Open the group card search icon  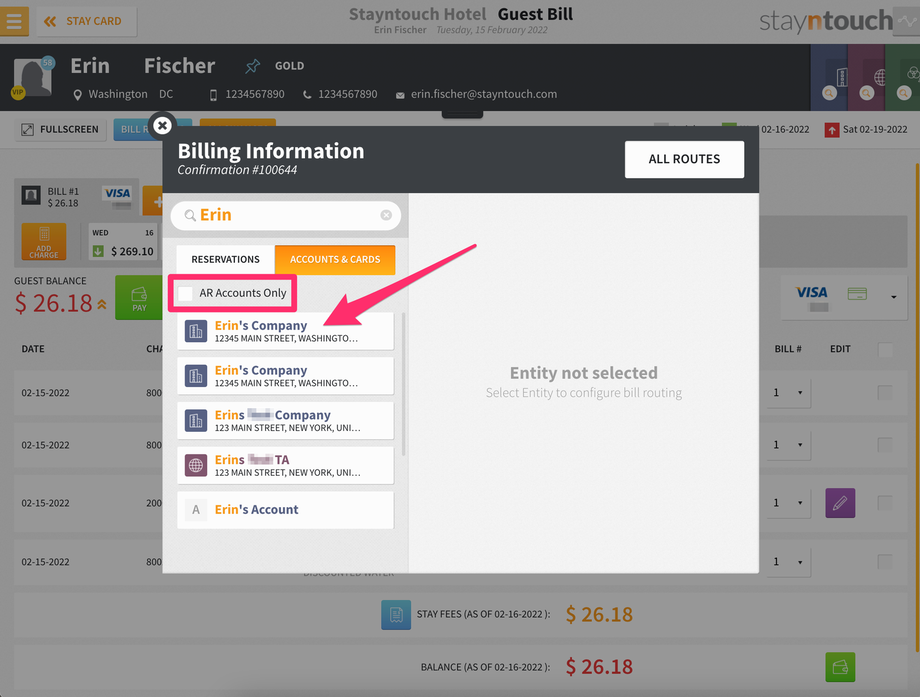pos(904,93)
